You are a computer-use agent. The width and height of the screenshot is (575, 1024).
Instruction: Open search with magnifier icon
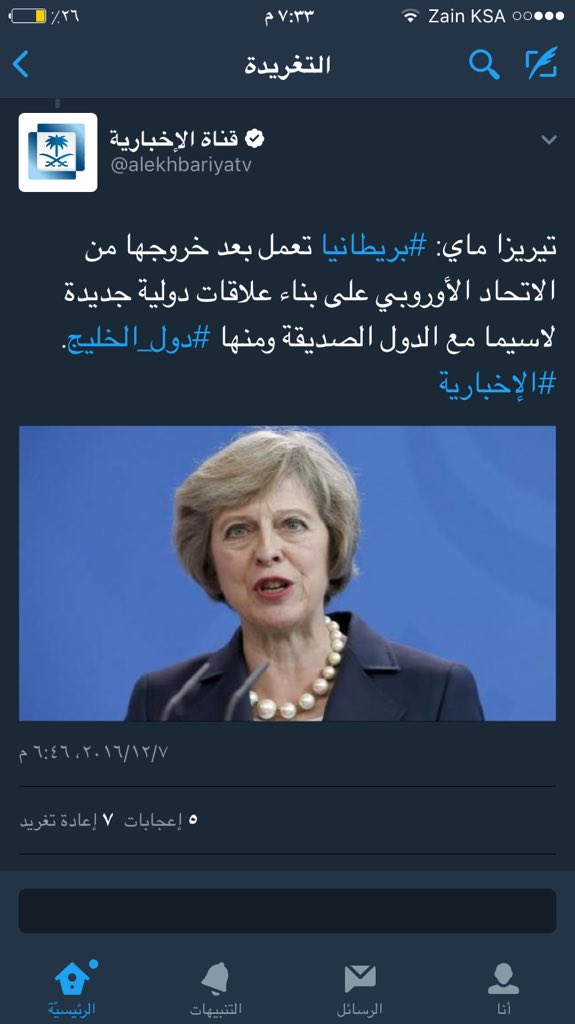pos(484,64)
